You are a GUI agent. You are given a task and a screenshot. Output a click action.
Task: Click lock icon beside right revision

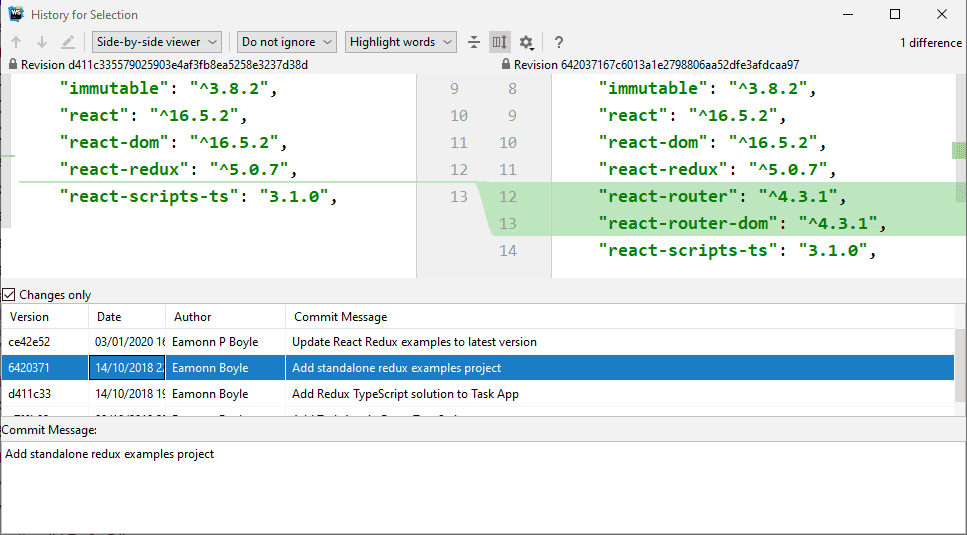pyautogui.click(x=506, y=65)
